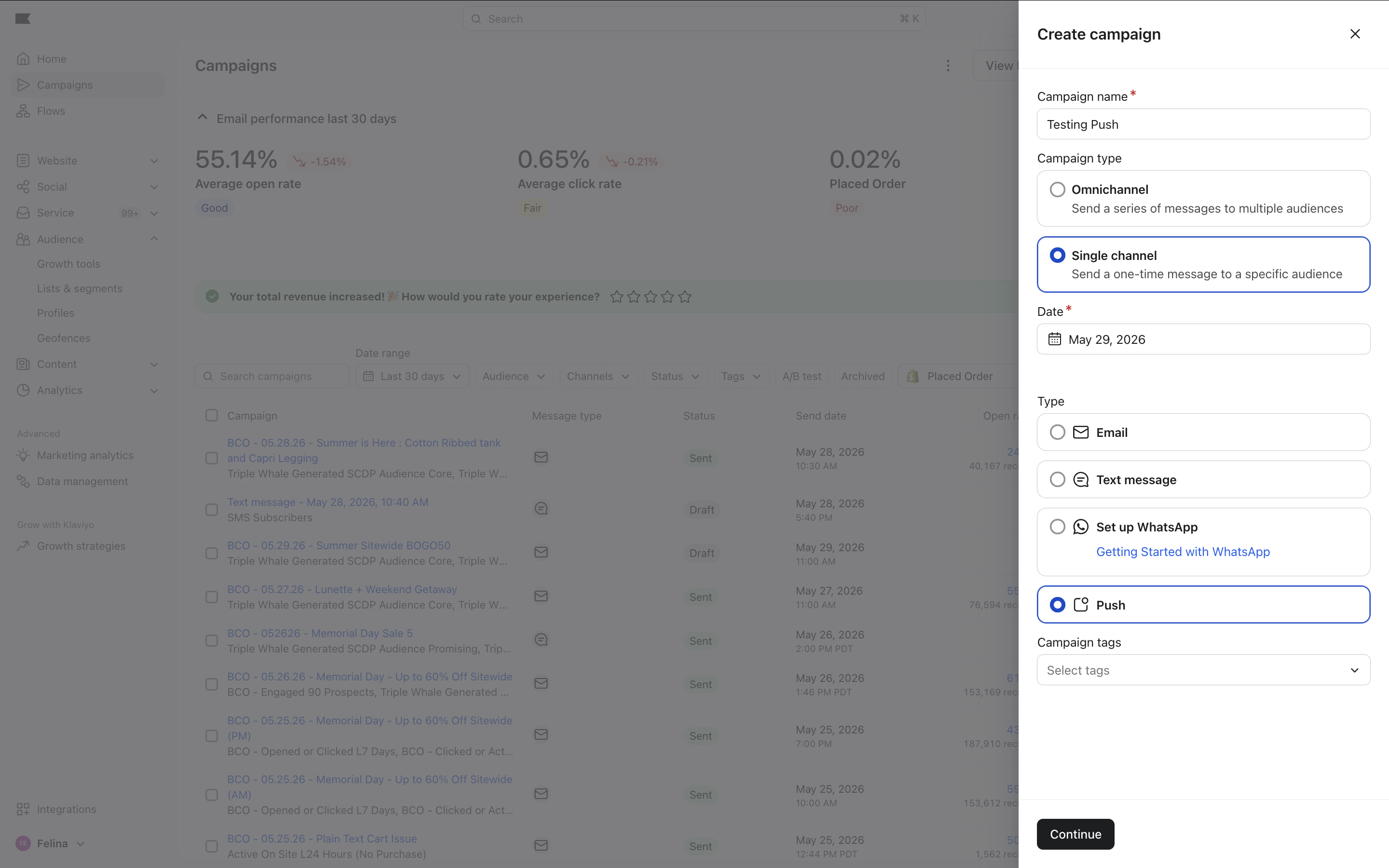
Task: Rate experience with the third star
Action: point(650,297)
